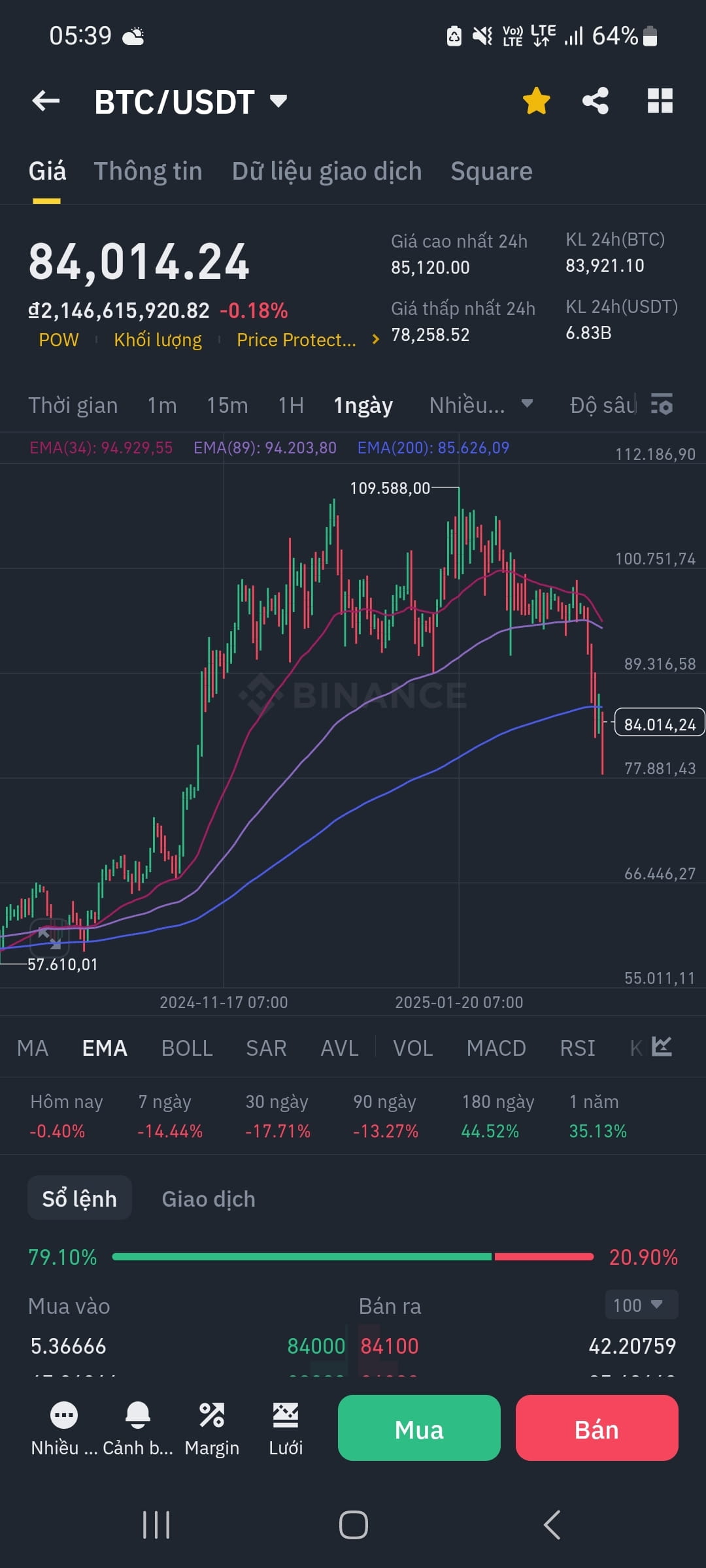
Task: Expand the Nhiều... interval dropdown
Action: coord(480,405)
